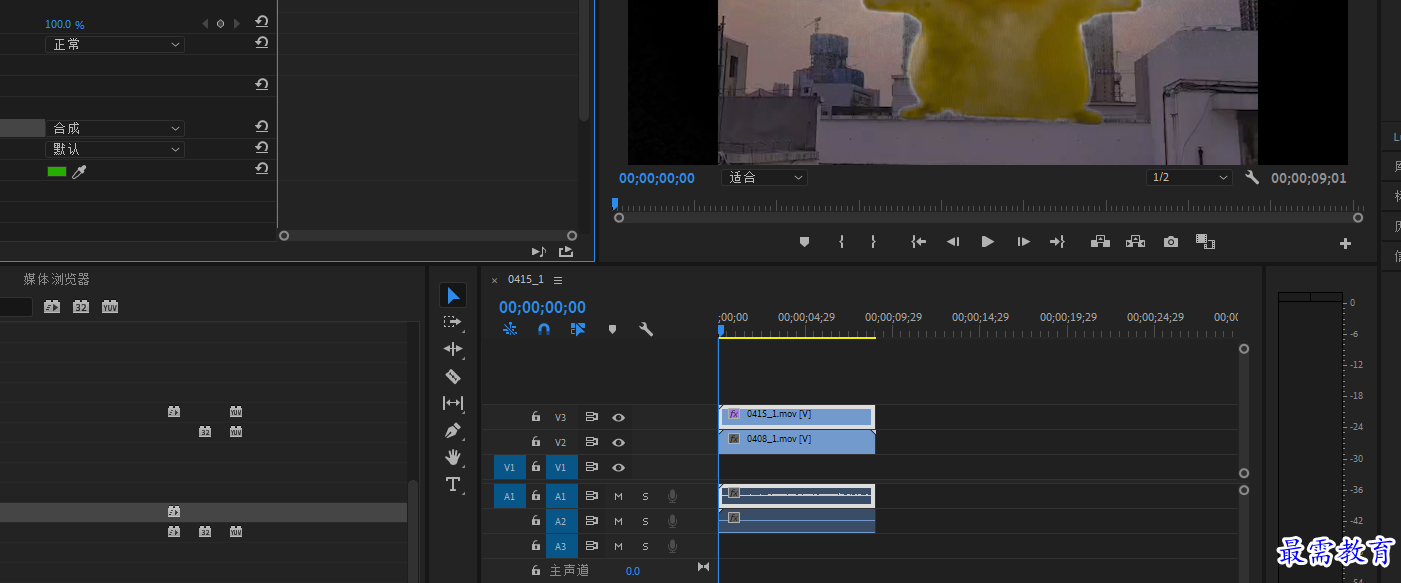Step back one frame
1401x583 pixels.
click(953, 242)
